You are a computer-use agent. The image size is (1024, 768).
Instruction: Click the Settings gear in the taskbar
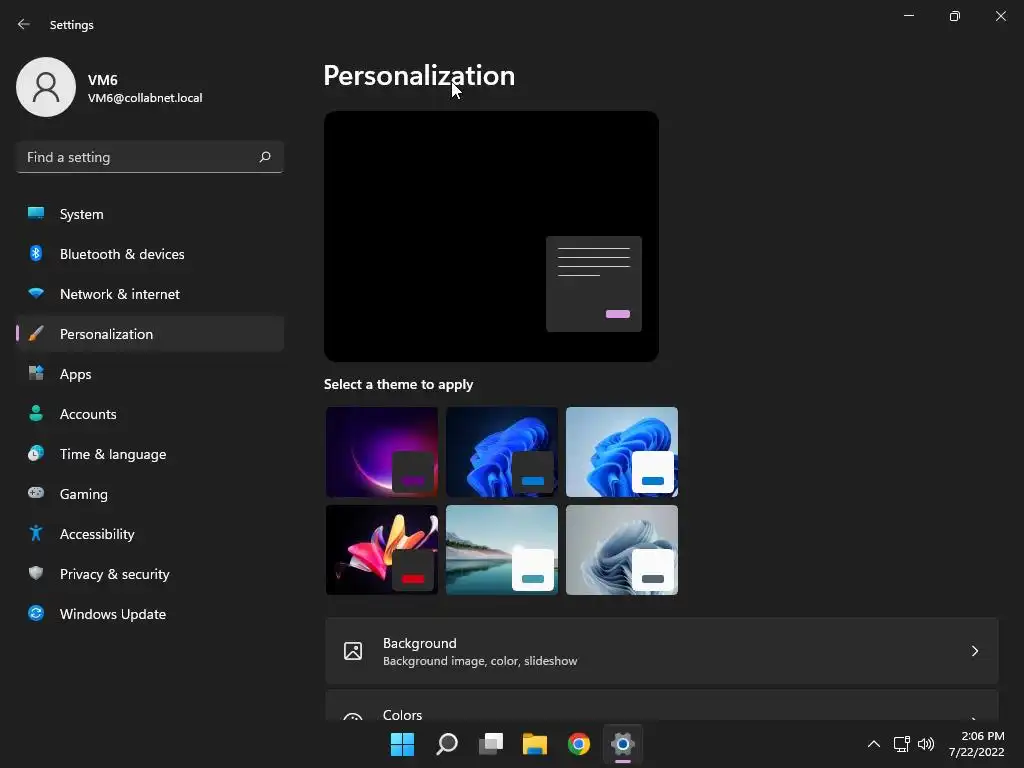tap(623, 744)
